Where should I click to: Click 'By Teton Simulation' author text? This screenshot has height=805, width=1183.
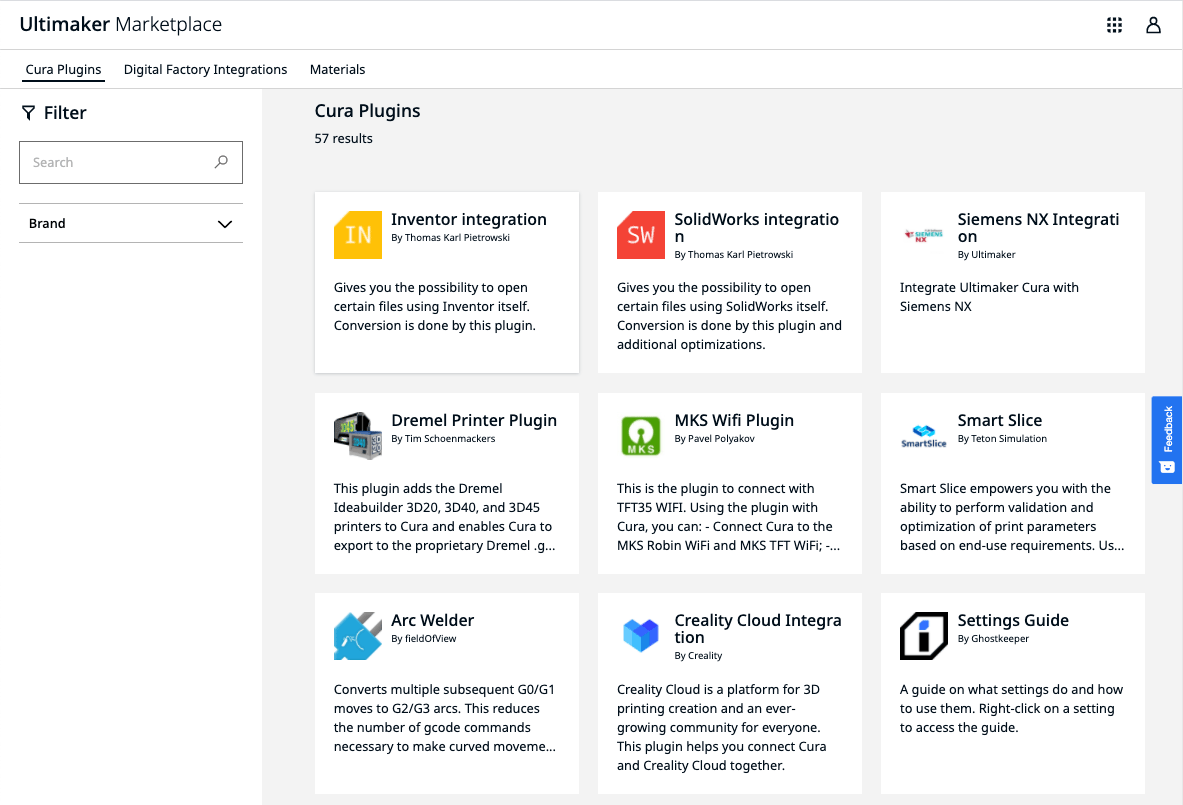(x=1002, y=438)
